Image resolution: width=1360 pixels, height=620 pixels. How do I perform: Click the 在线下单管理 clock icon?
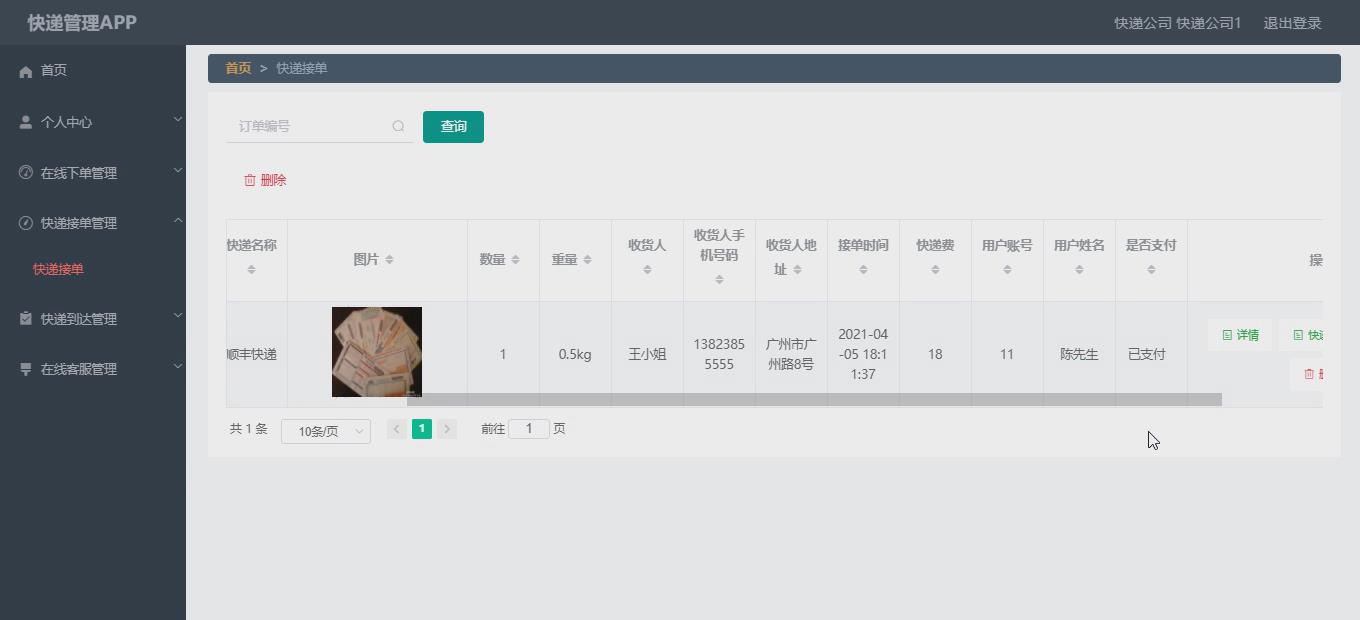point(24,172)
